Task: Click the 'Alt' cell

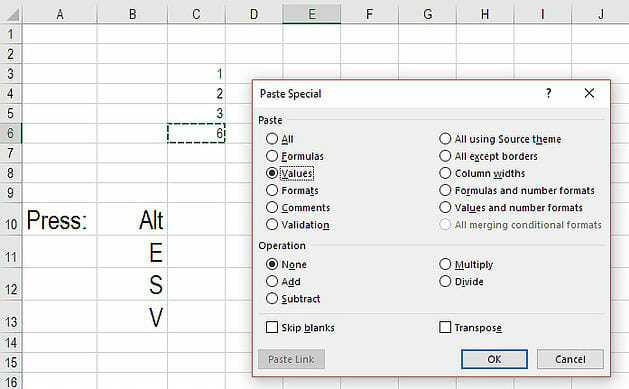Action: click(132, 220)
